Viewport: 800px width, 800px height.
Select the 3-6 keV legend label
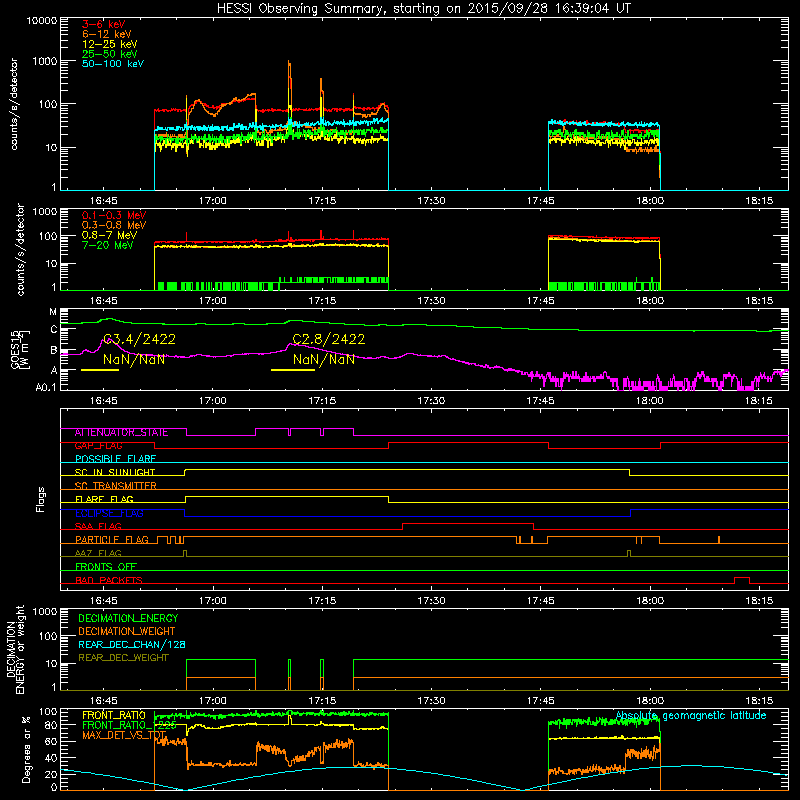tap(104, 24)
